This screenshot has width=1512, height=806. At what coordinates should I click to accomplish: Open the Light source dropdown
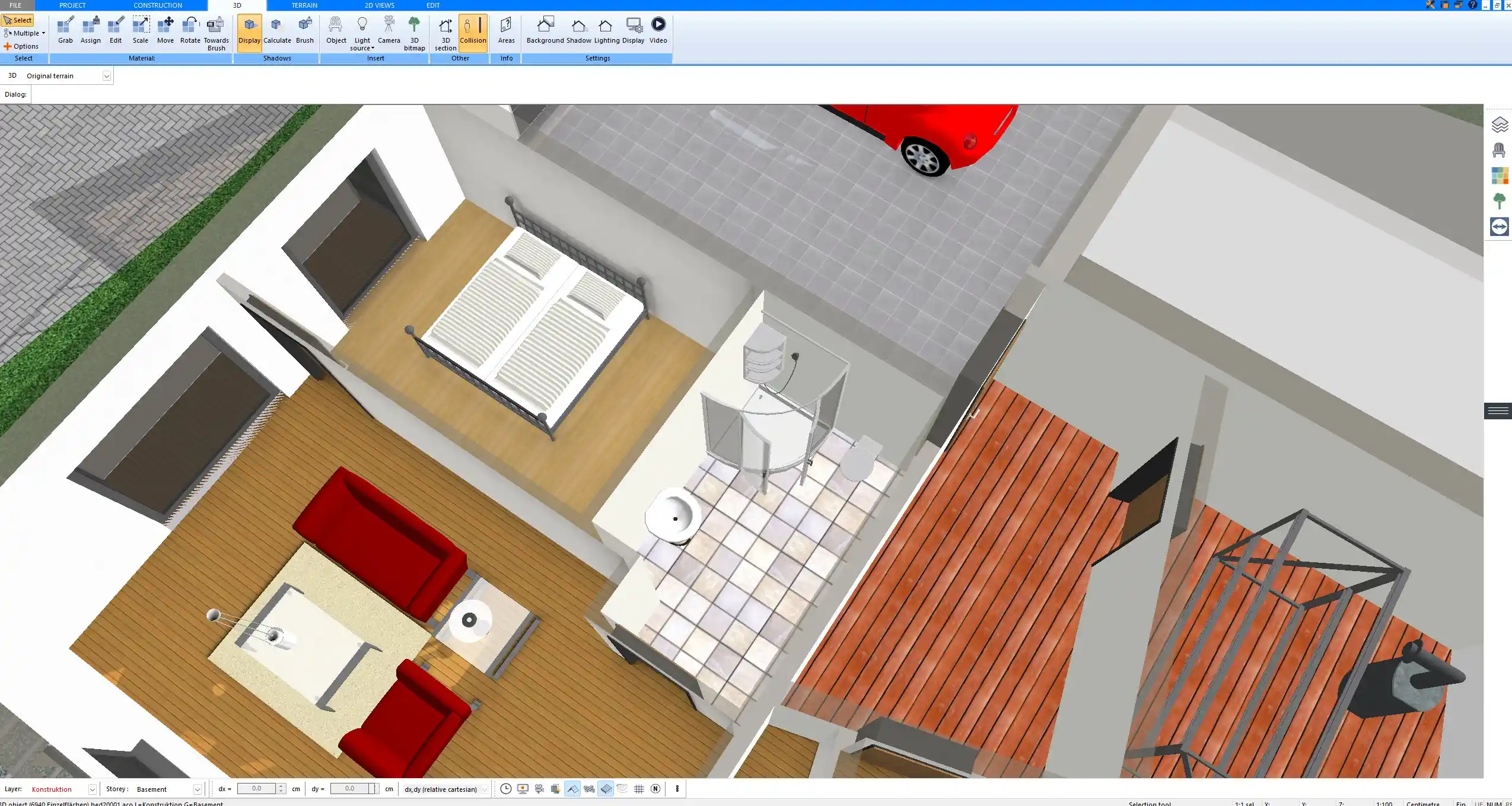(x=362, y=34)
